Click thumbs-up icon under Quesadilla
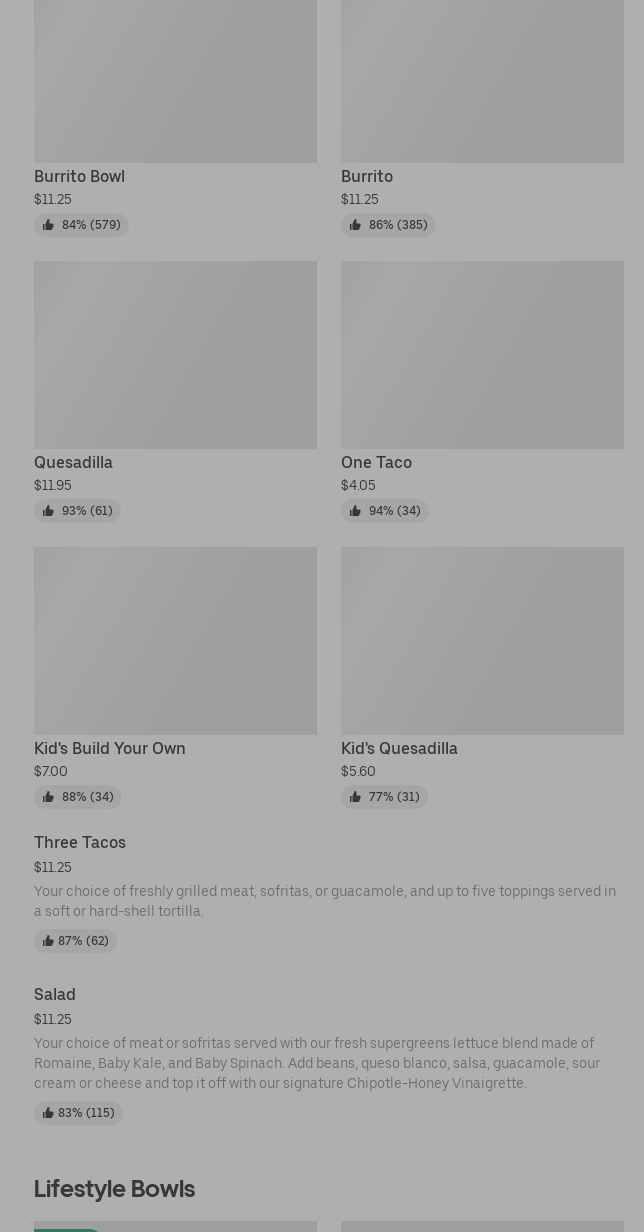Screen dimensions: 644x1232 48,511
